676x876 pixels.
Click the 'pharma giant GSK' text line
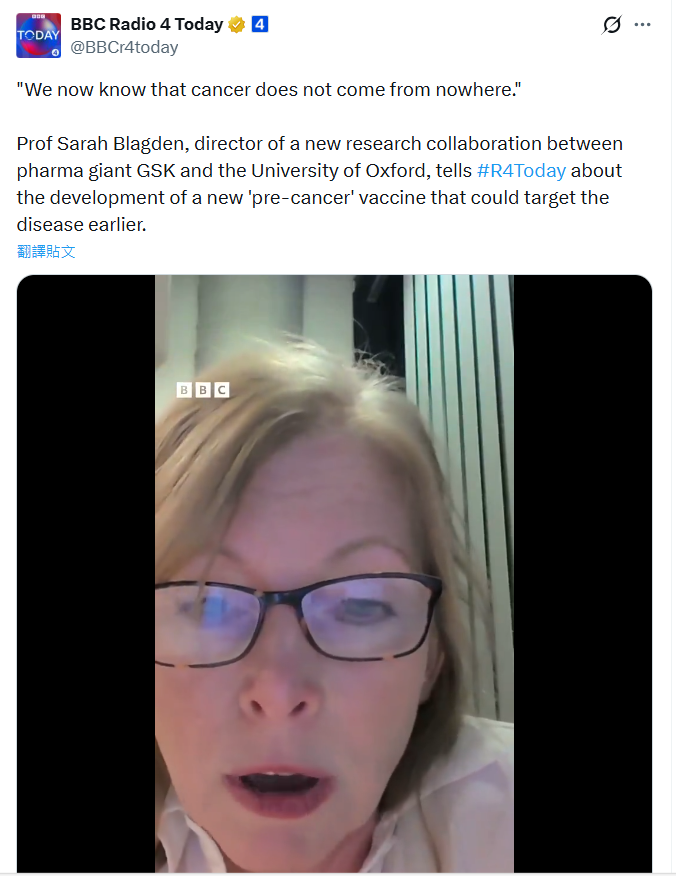[319, 170]
